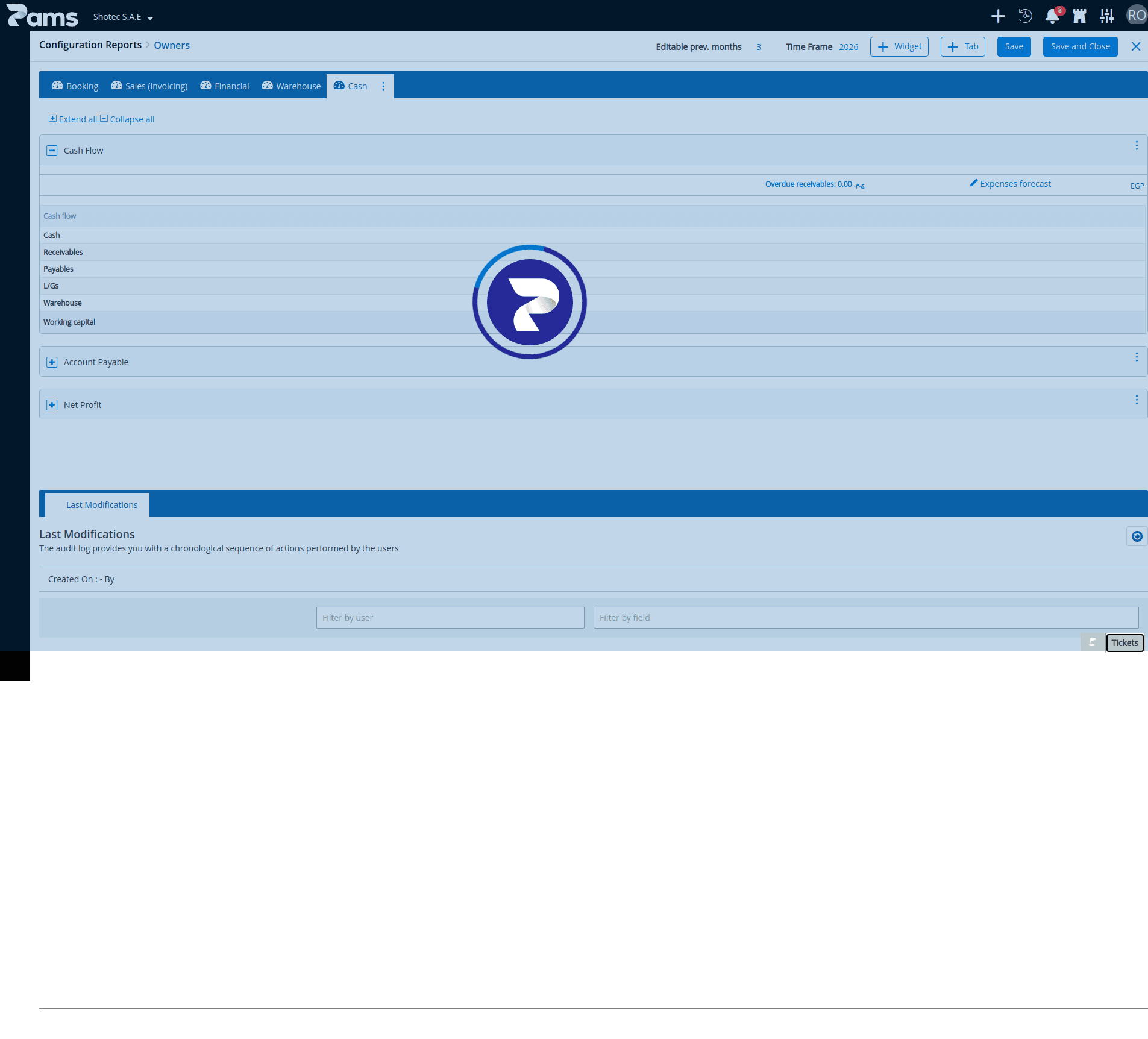Open the history clock icon

point(1025,16)
